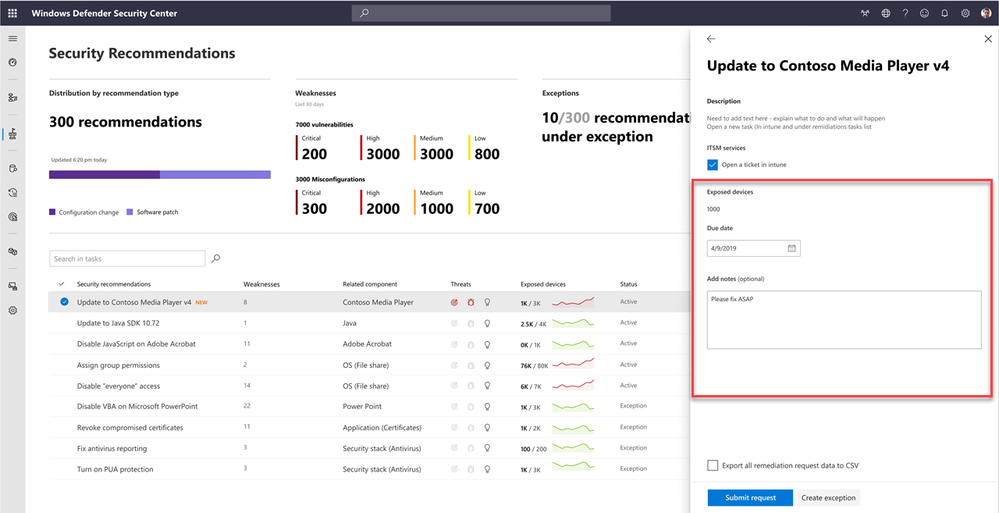Sort by Security recommendations column
The height and width of the screenshot is (513, 999).
click(114, 284)
